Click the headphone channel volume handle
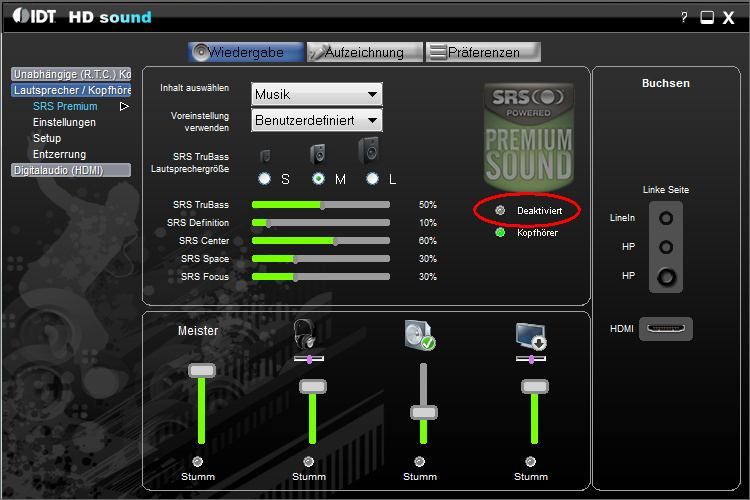 click(313, 386)
